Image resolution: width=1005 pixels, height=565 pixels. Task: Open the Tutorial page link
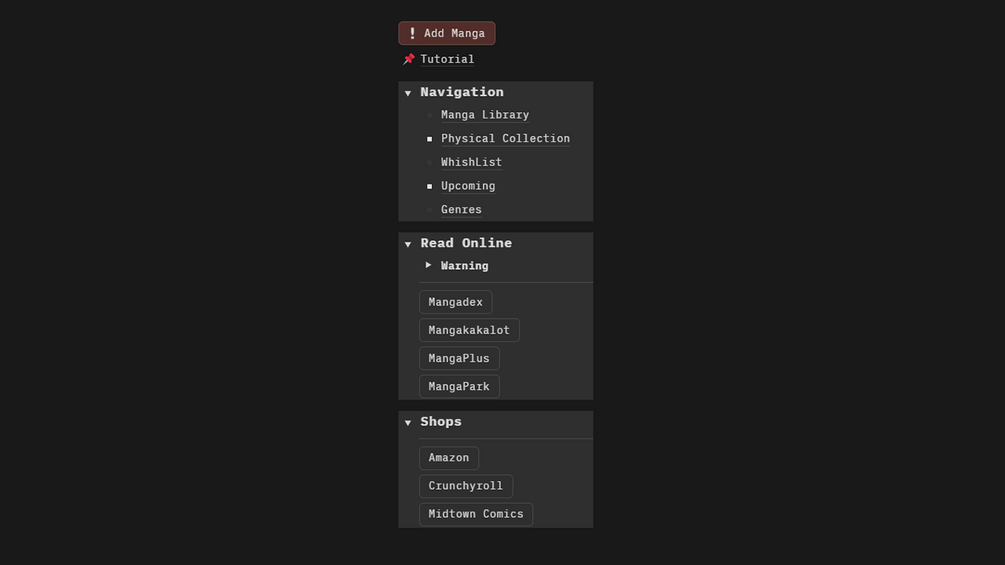click(447, 59)
